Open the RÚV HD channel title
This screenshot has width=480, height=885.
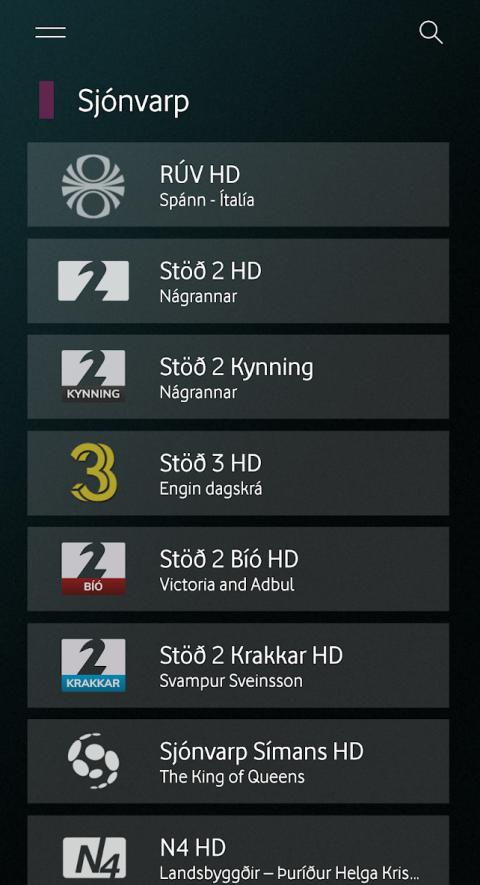click(x=200, y=174)
